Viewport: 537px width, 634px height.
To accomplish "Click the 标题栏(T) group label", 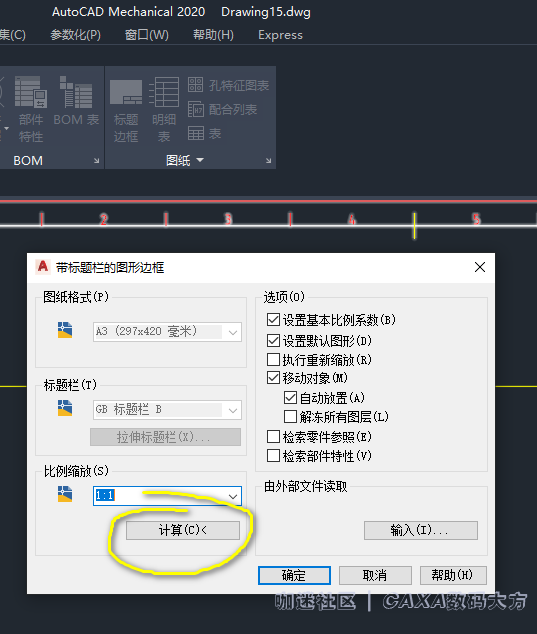I will pyautogui.click(x=70, y=385).
